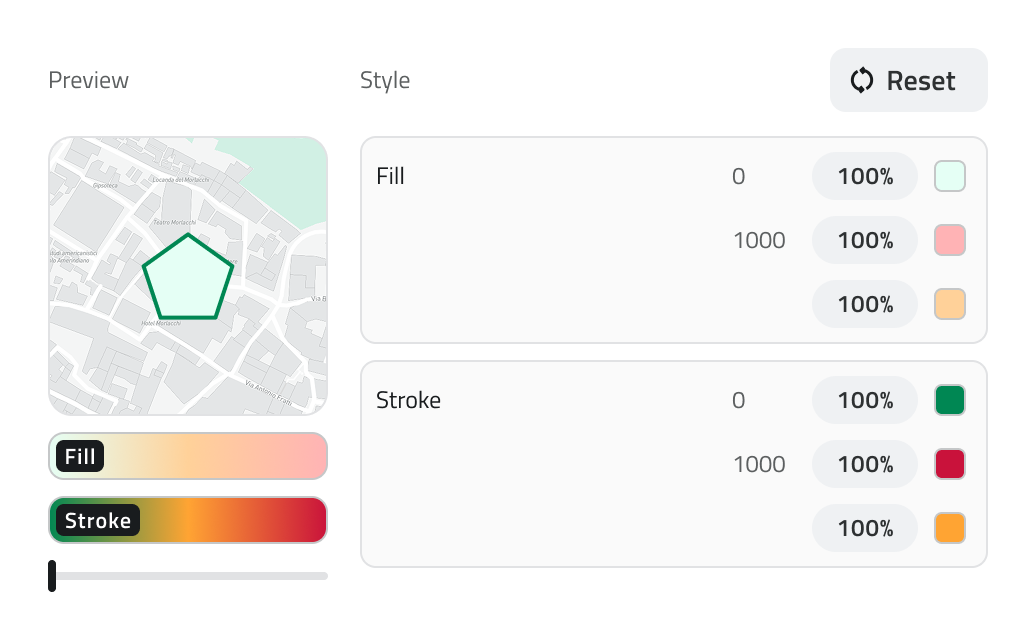
Task: Click the green pentagon in map preview
Action: tap(188, 282)
